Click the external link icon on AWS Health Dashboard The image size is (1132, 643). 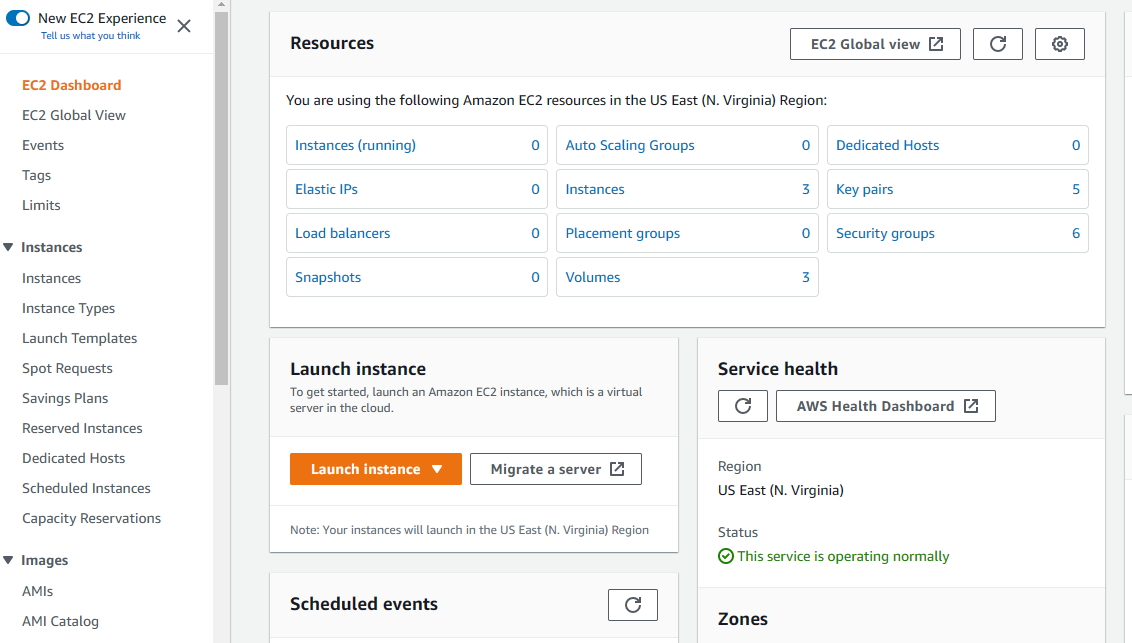tap(971, 406)
